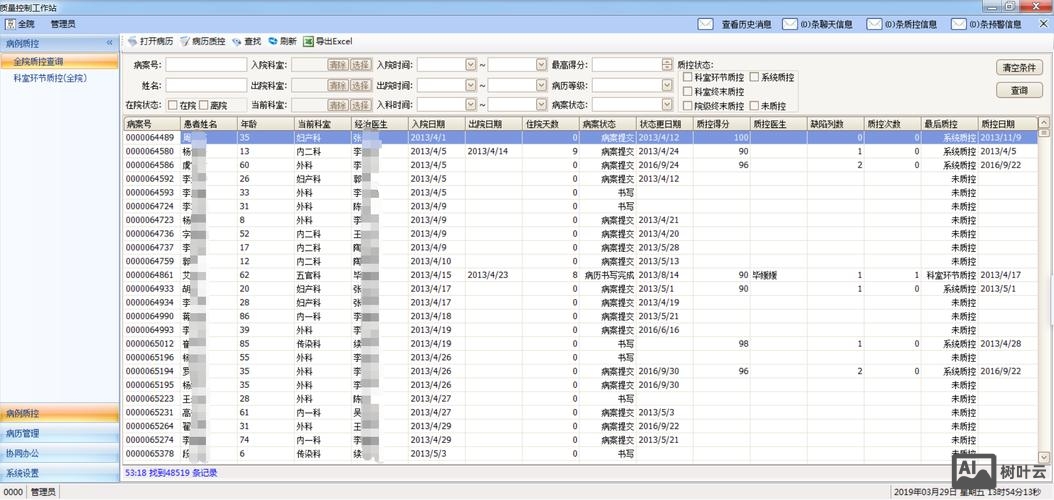Image resolution: width=1054 pixels, height=500 pixels.
Task: Sort by the 住院天数 column header
Action: pos(551,124)
